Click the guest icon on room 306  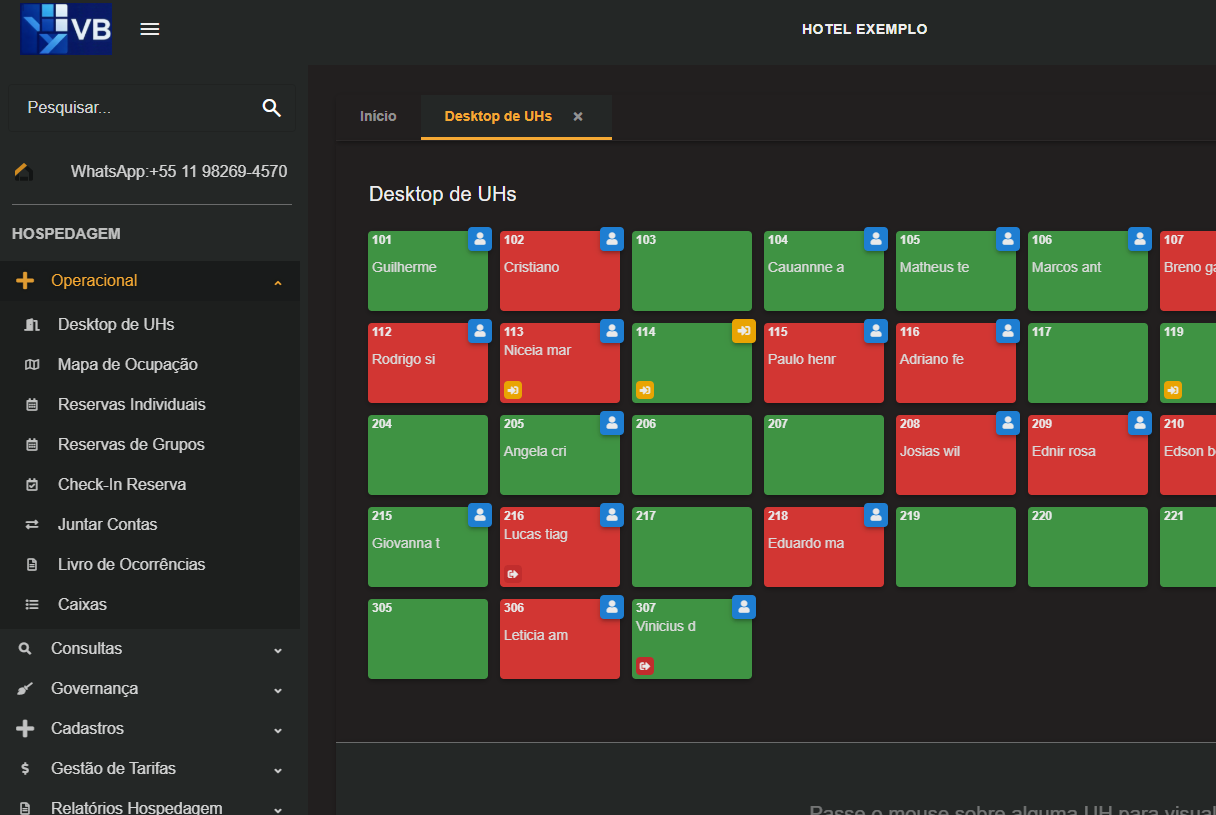[612, 607]
